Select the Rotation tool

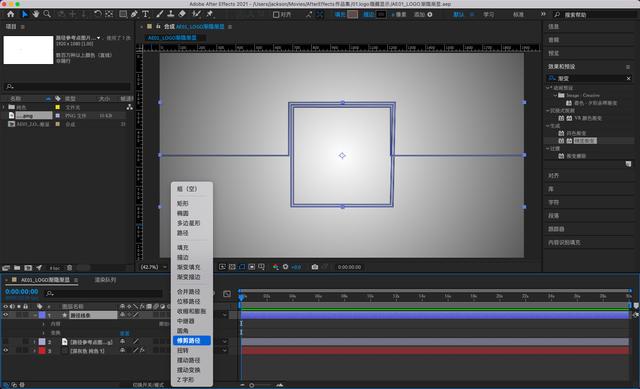[x=98, y=14]
